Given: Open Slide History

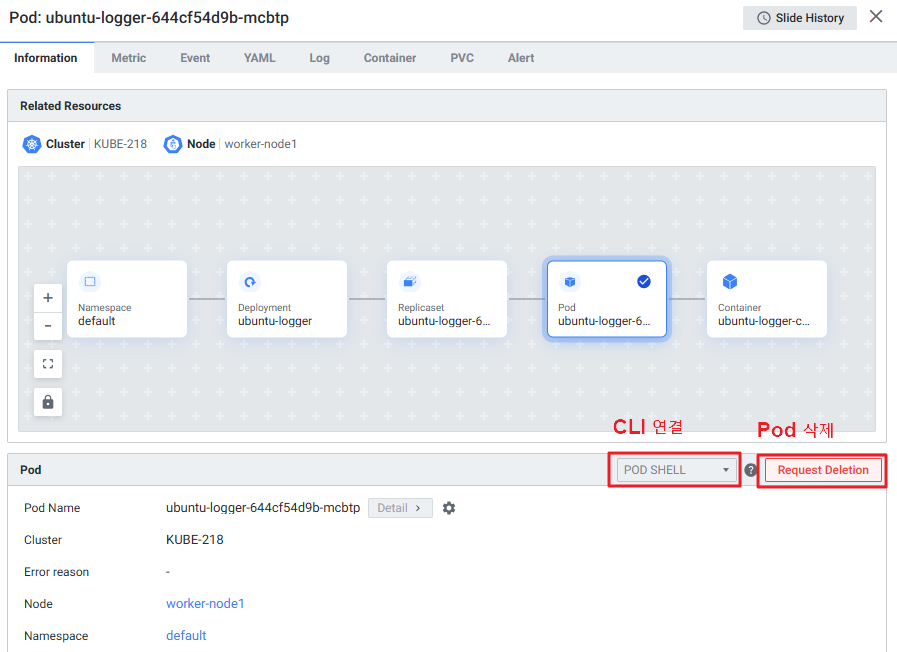Looking at the screenshot, I should (800, 18).
